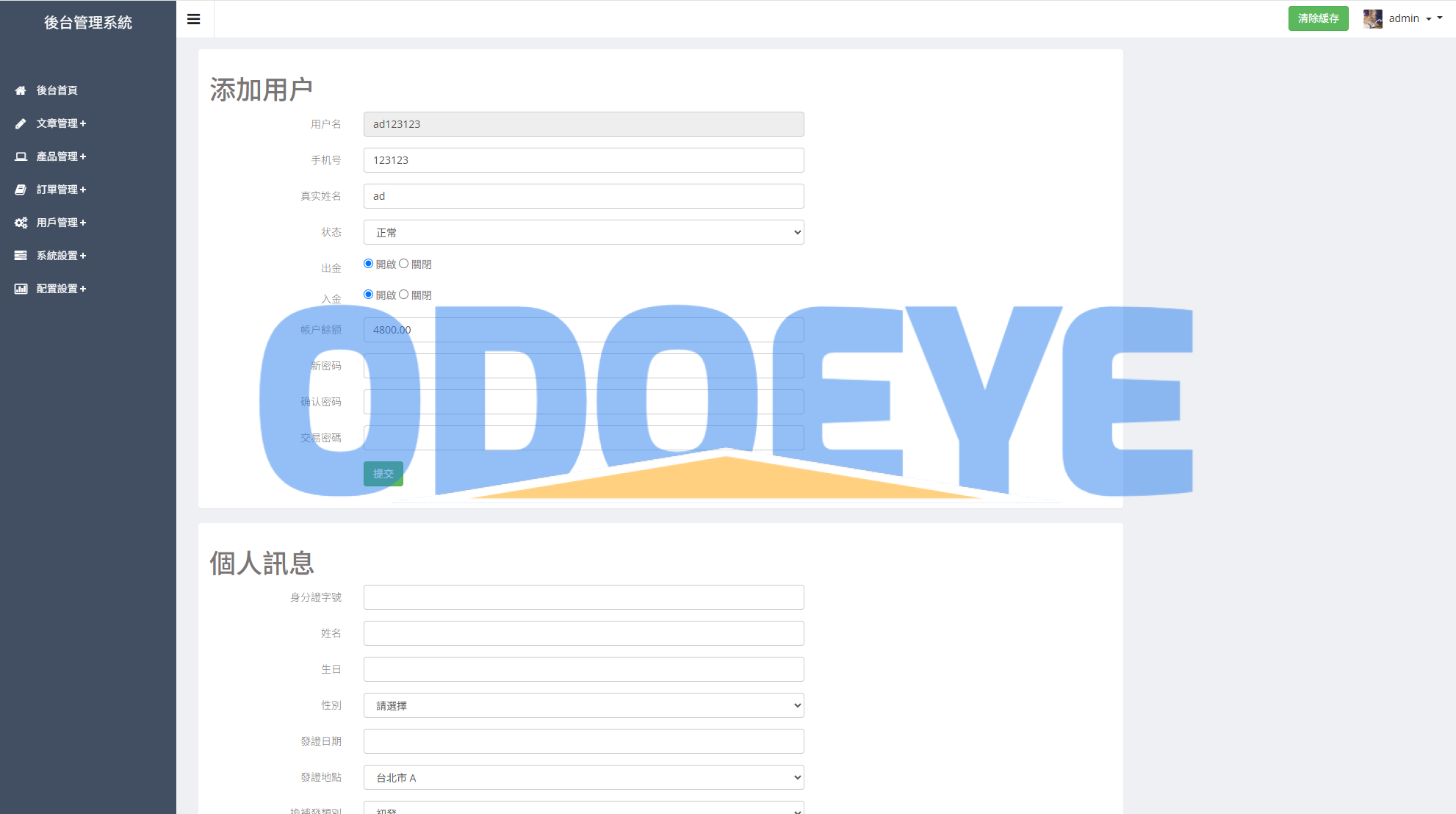Click the home icon beside 後台首頁
This screenshot has width=1456, height=814.
point(21,90)
